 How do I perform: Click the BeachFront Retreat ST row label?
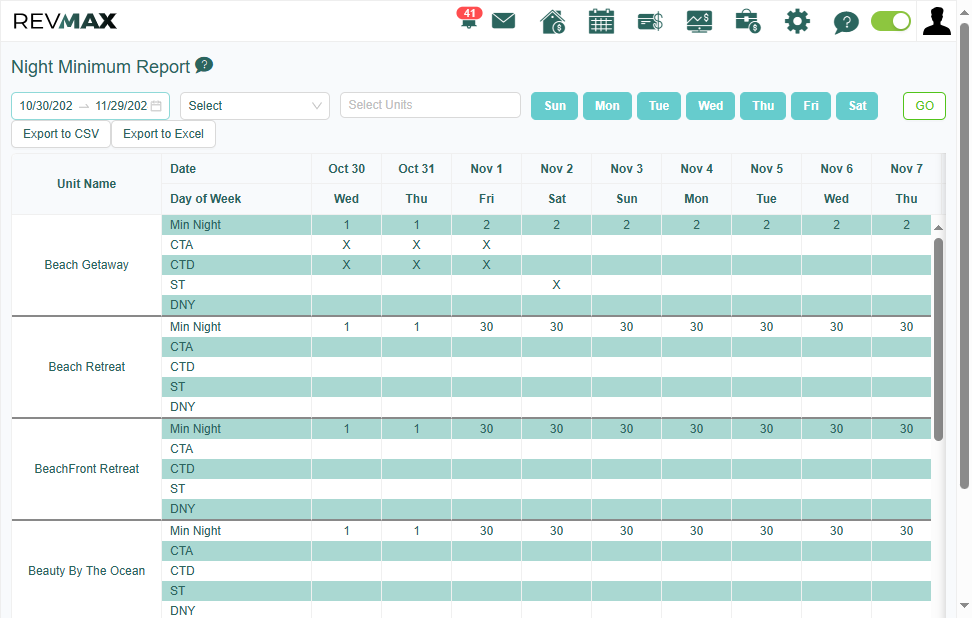(x=177, y=489)
